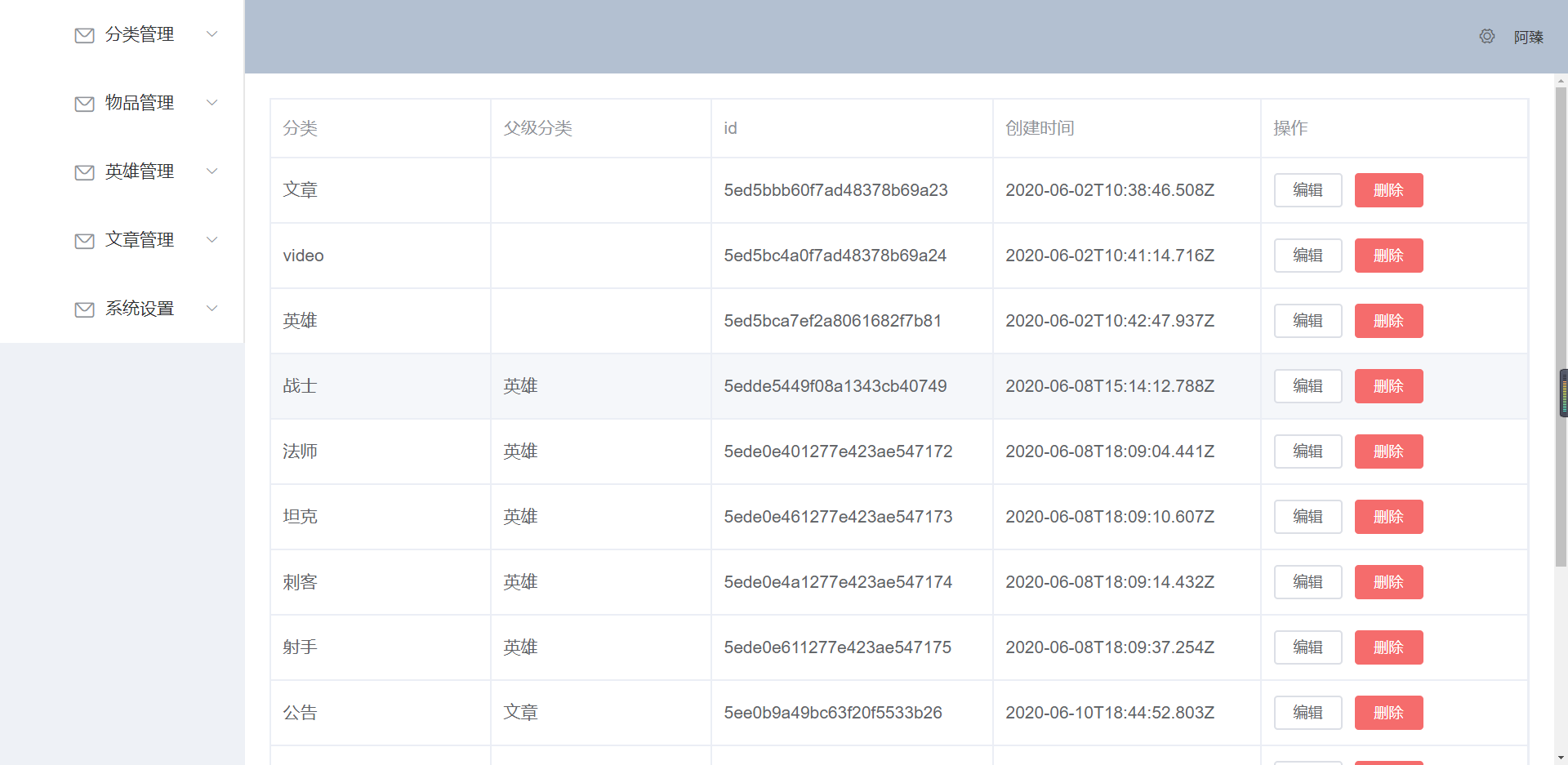Click the scrollbar down arrow
The width and height of the screenshot is (1568, 765).
pyautogui.click(x=1561, y=758)
